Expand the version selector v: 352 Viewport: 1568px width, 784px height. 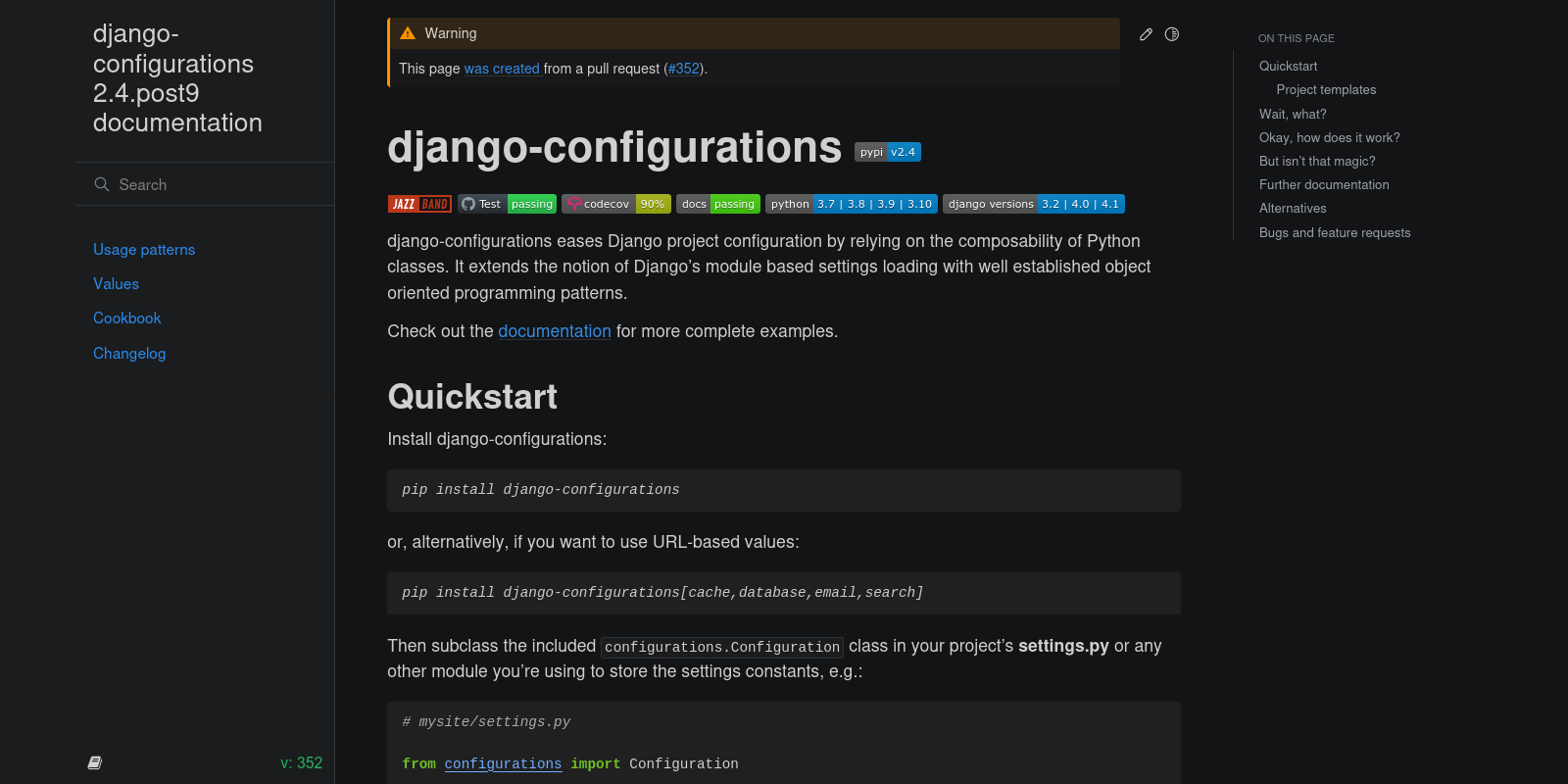tap(301, 762)
